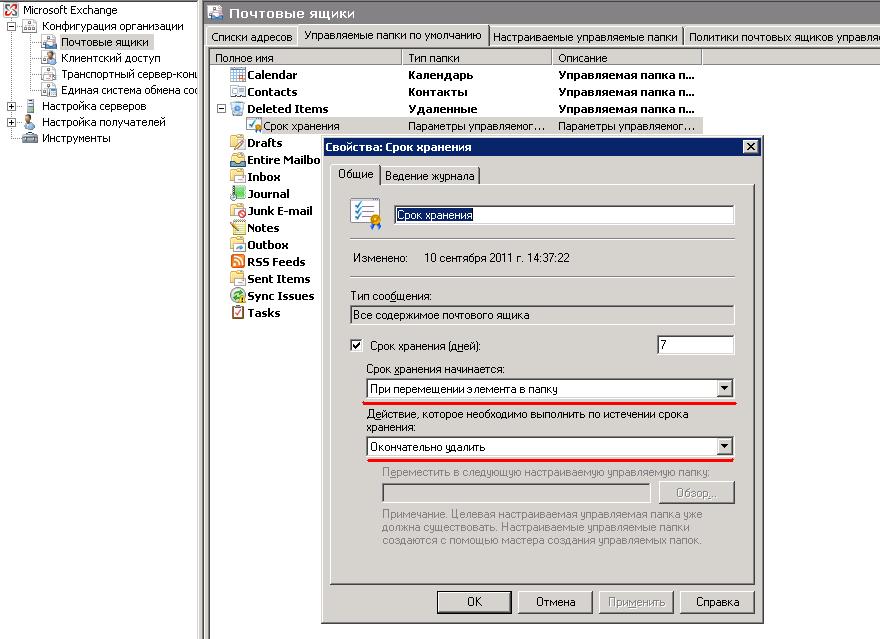Click the Sync Issues folder icon

[x=238, y=295]
